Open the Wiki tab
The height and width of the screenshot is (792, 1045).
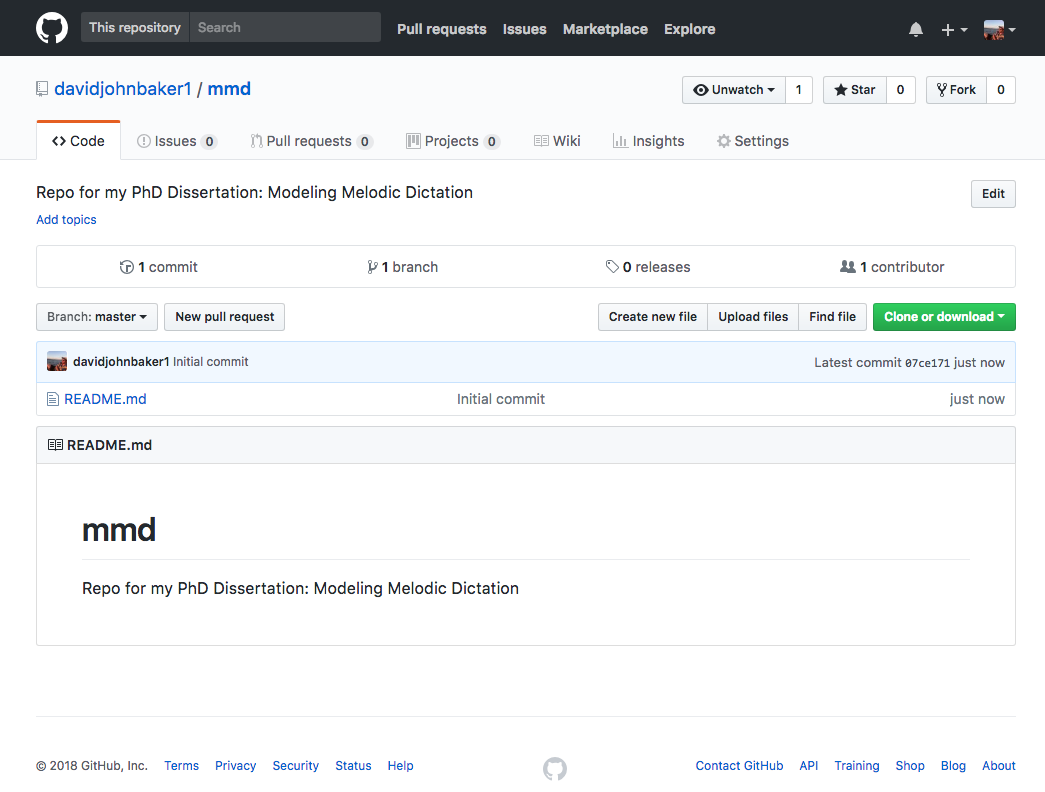(x=557, y=141)
